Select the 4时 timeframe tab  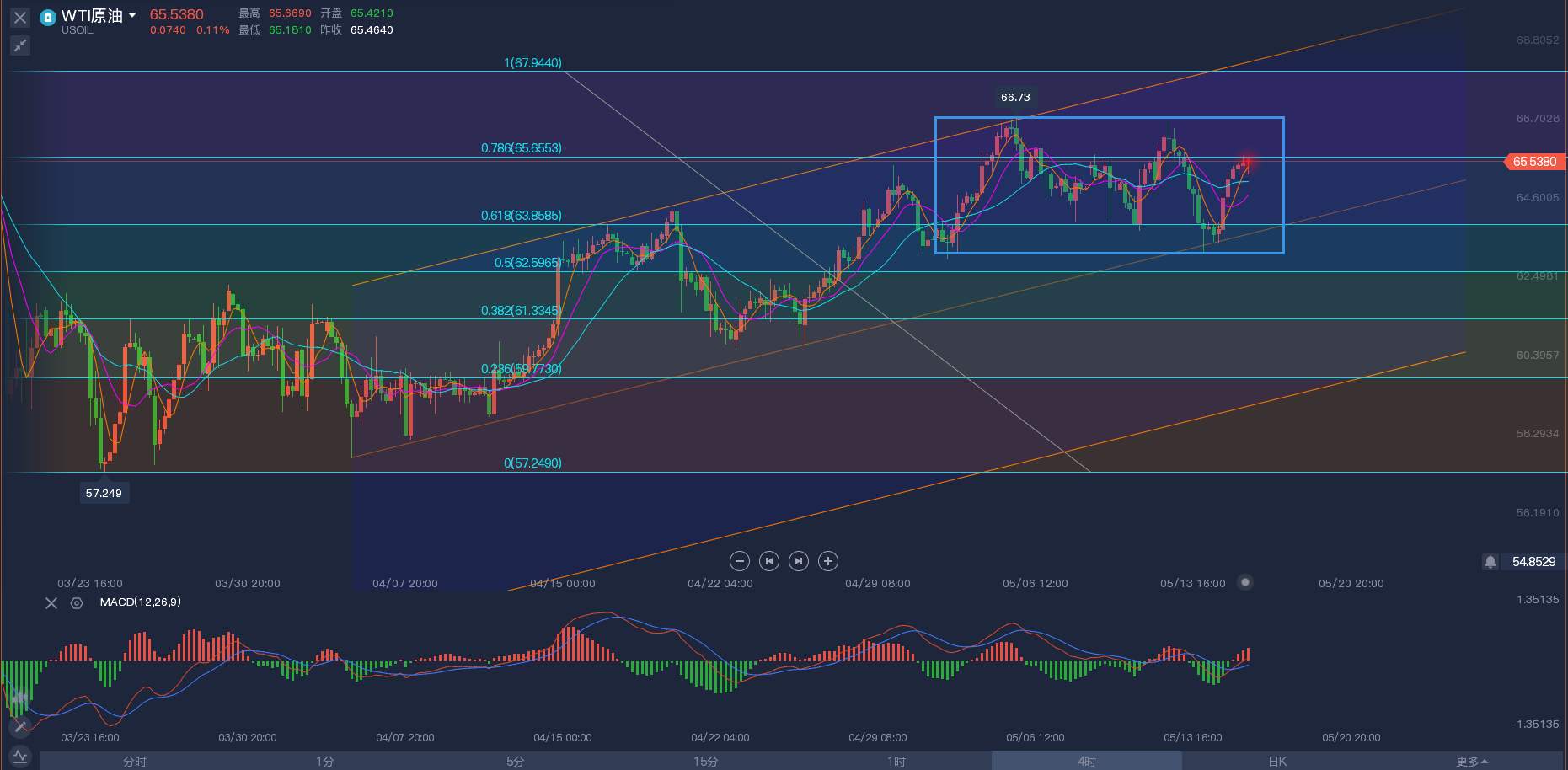click(x=1087, y=762)
